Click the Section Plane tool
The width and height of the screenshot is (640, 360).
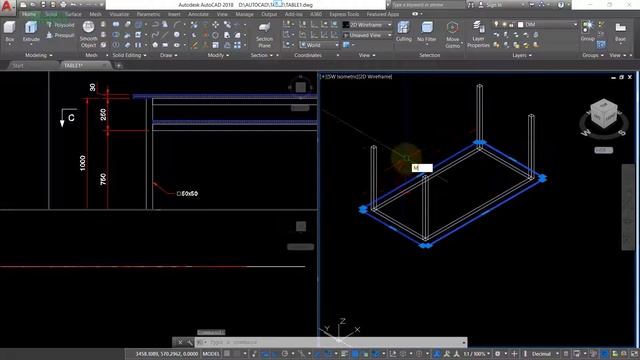[x=264, y=35]
